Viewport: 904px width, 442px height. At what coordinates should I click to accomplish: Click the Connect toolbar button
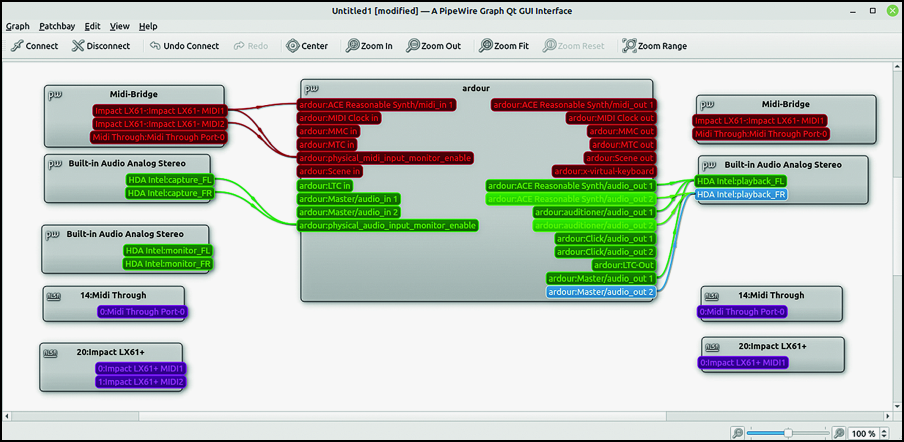(x=35, y=46)
